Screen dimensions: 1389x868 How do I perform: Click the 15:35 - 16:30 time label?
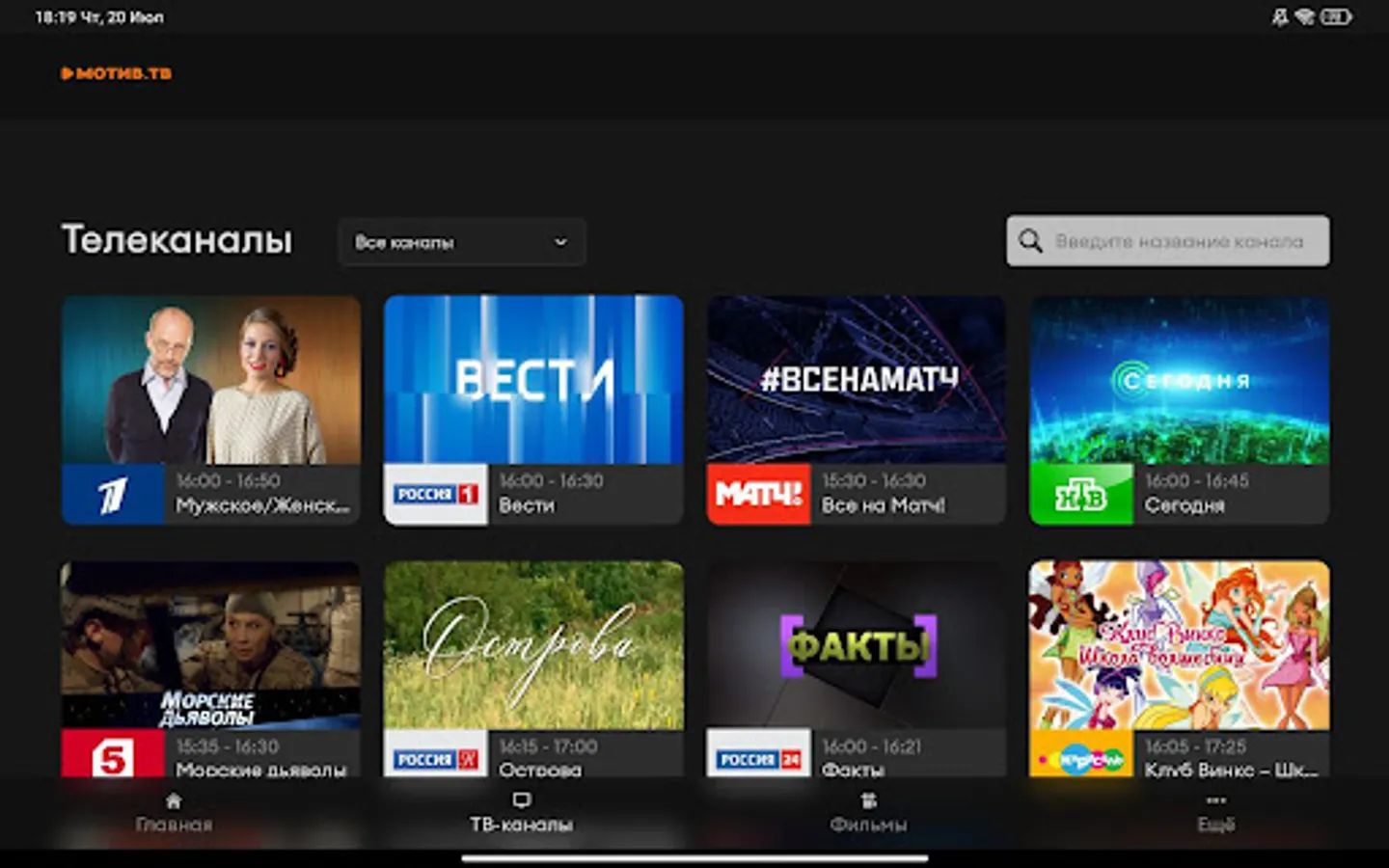(x=227, y=746)
